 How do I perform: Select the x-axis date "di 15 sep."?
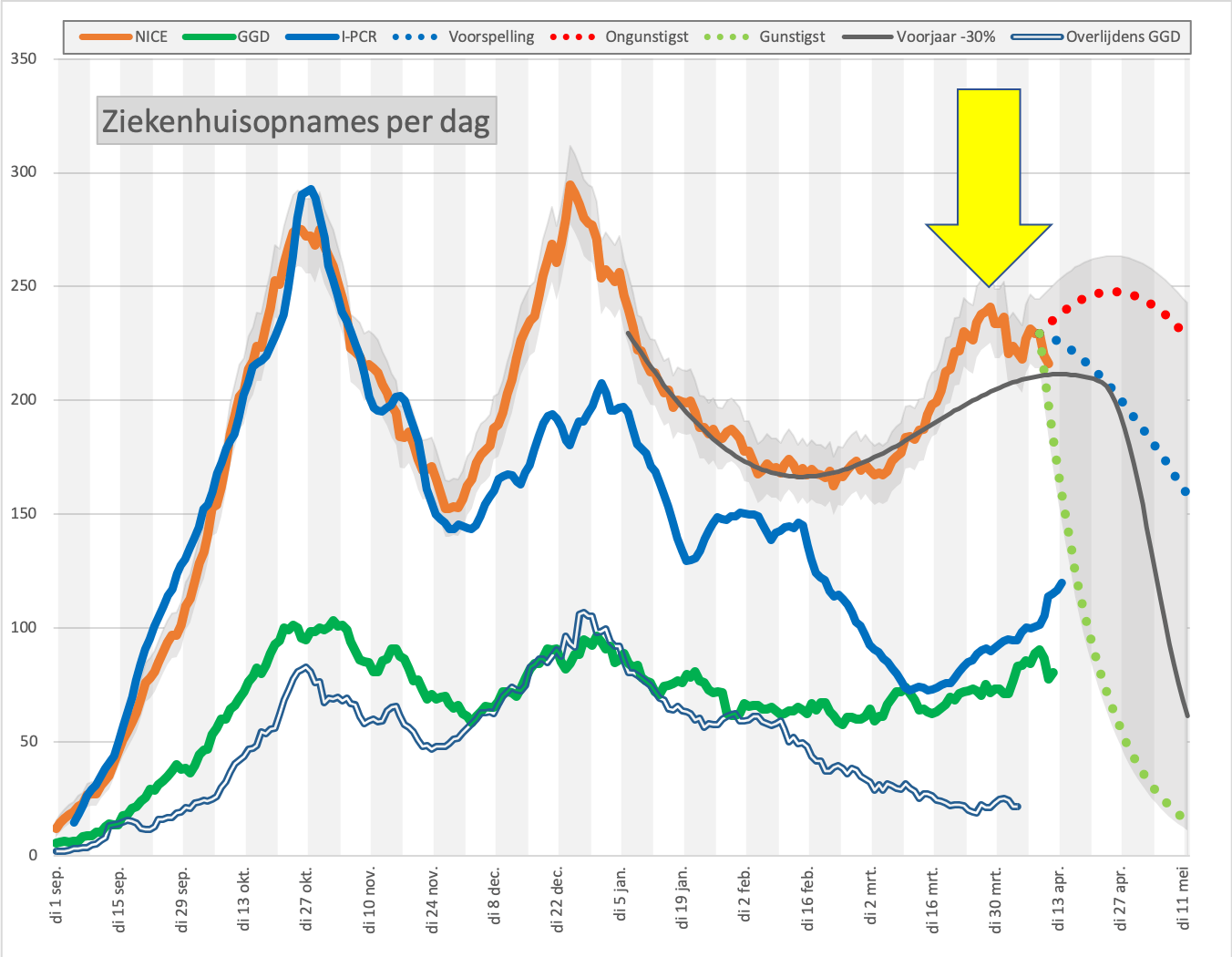click(120, 899)
